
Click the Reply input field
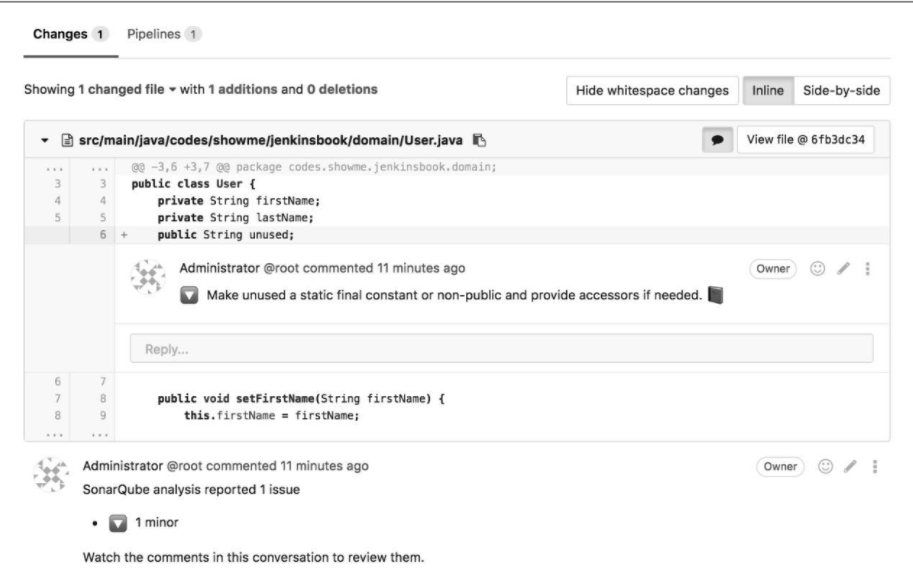501,349
